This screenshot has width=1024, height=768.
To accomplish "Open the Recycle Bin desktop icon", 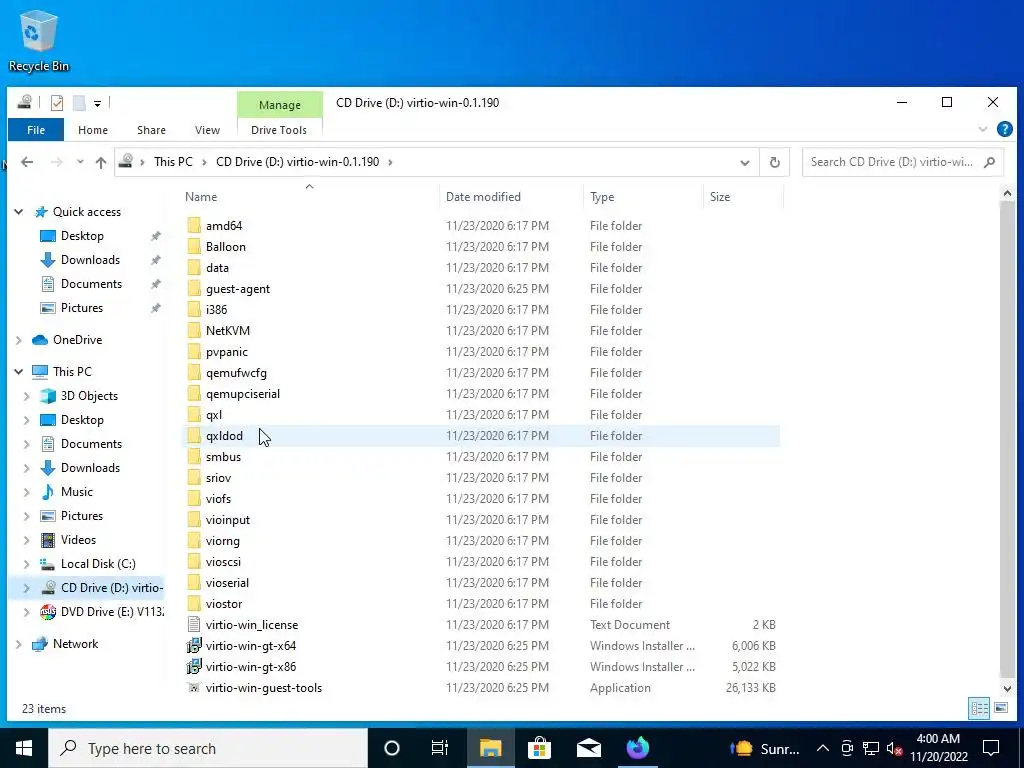I will pyautogui.click(x=39, y=40).
